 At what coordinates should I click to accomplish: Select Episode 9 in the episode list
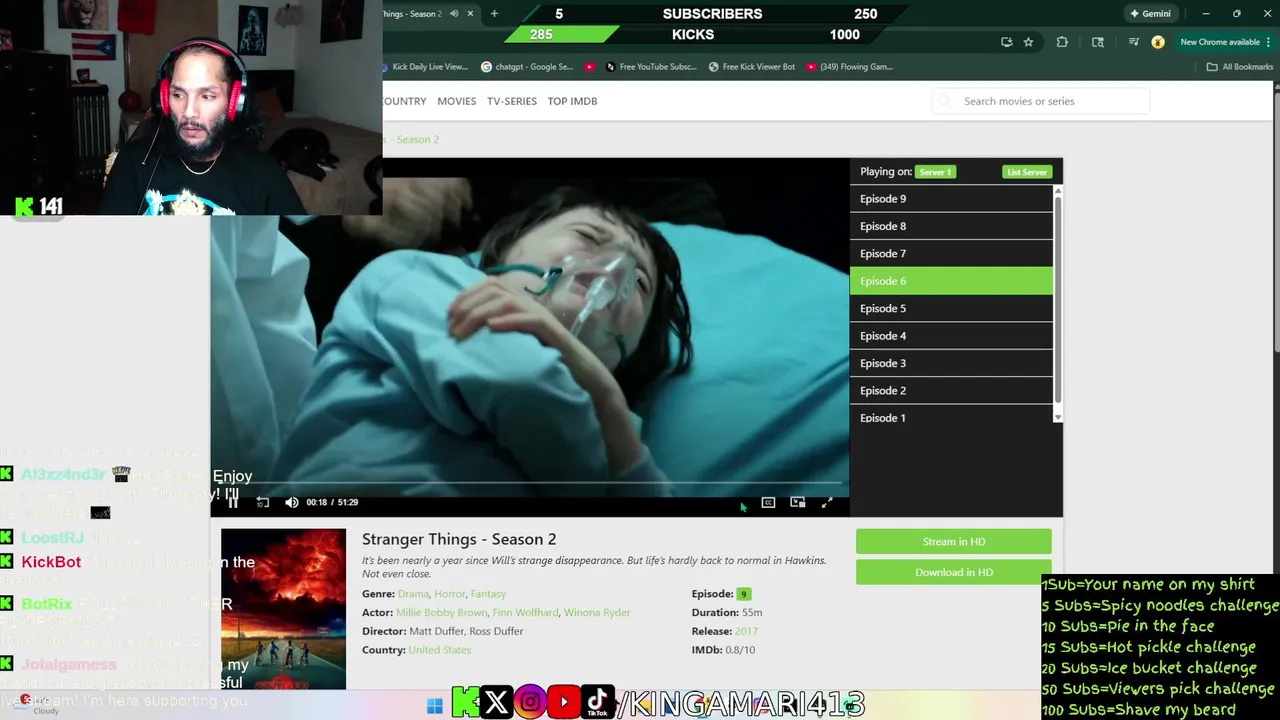951,199
